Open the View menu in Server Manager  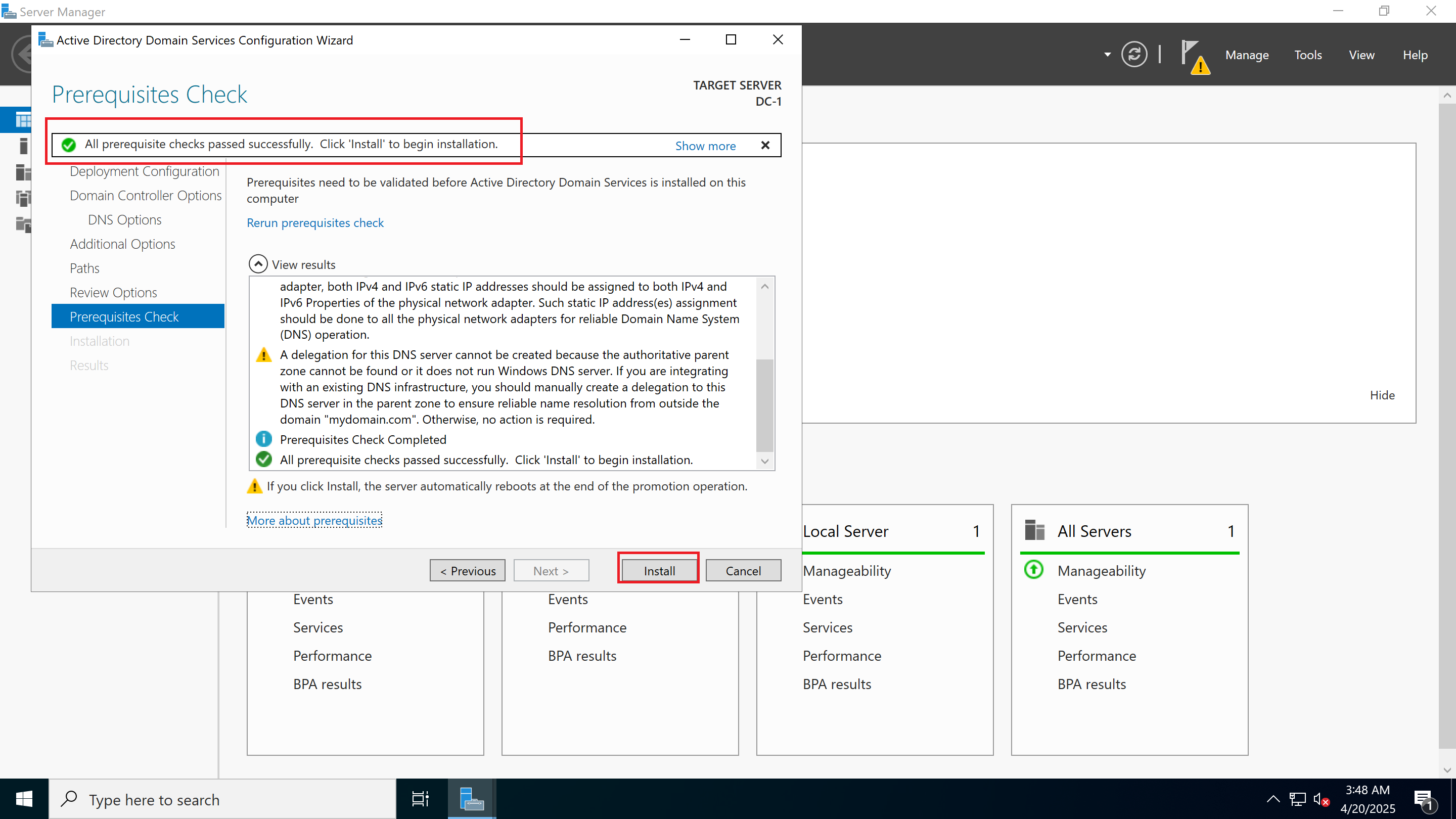(x=1361, y=55)
